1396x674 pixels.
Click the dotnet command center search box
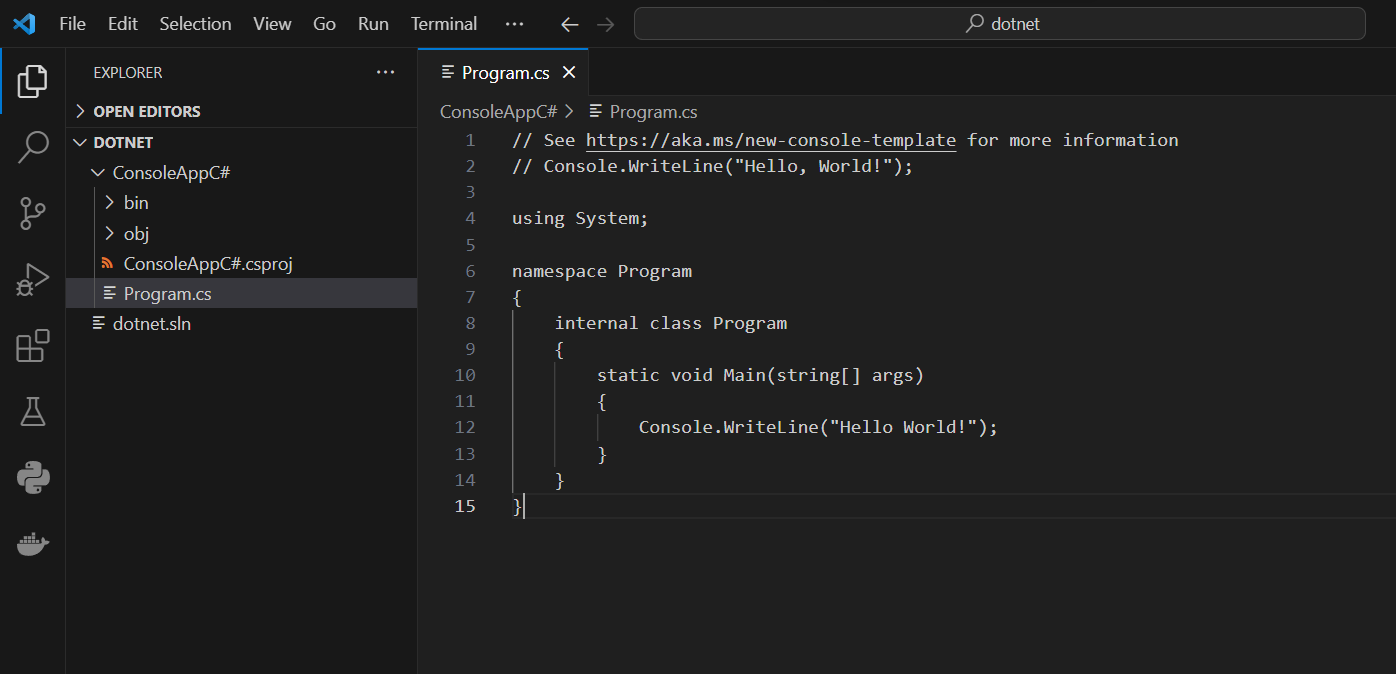click(1000, 24)
